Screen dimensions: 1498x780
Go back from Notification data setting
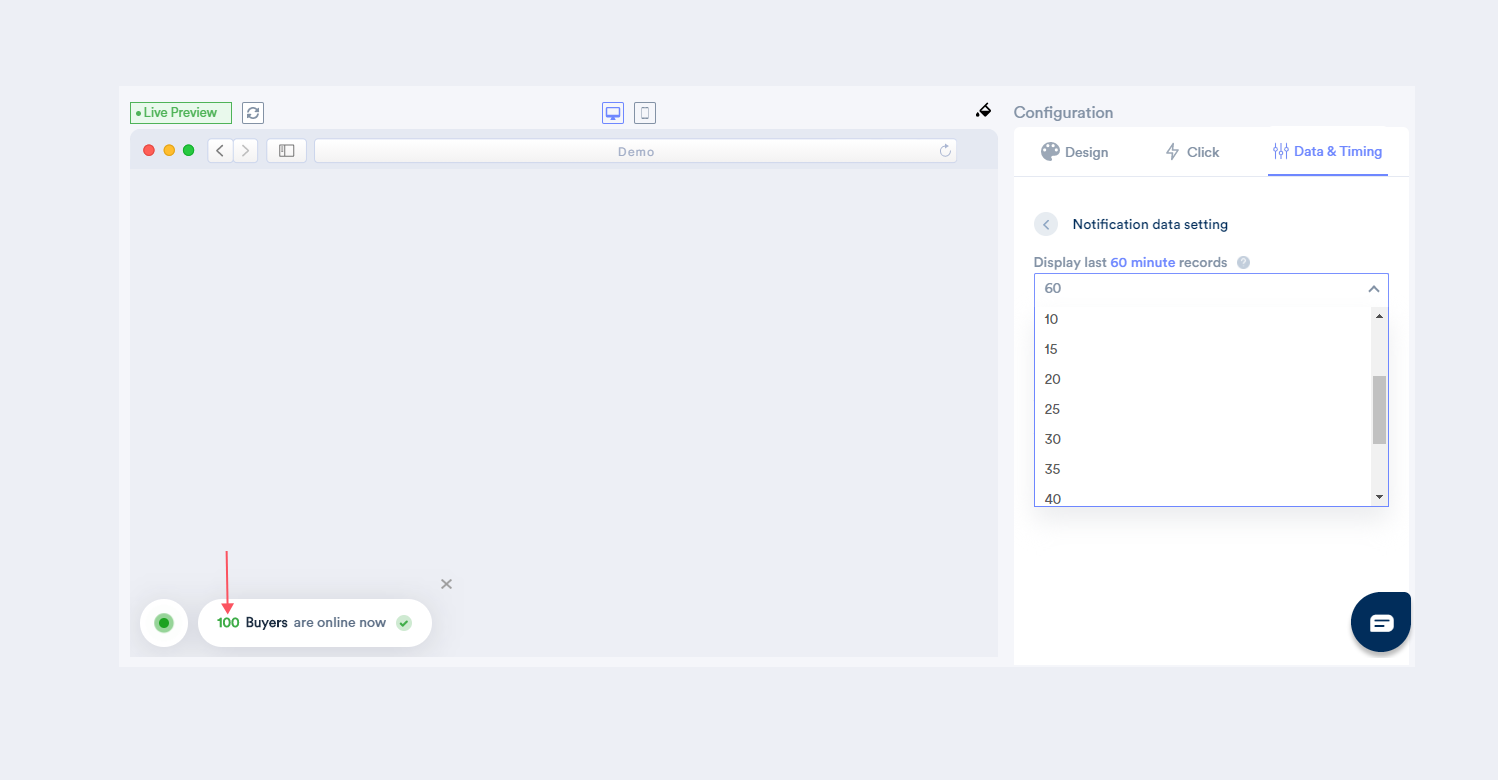pos(1046,225)
